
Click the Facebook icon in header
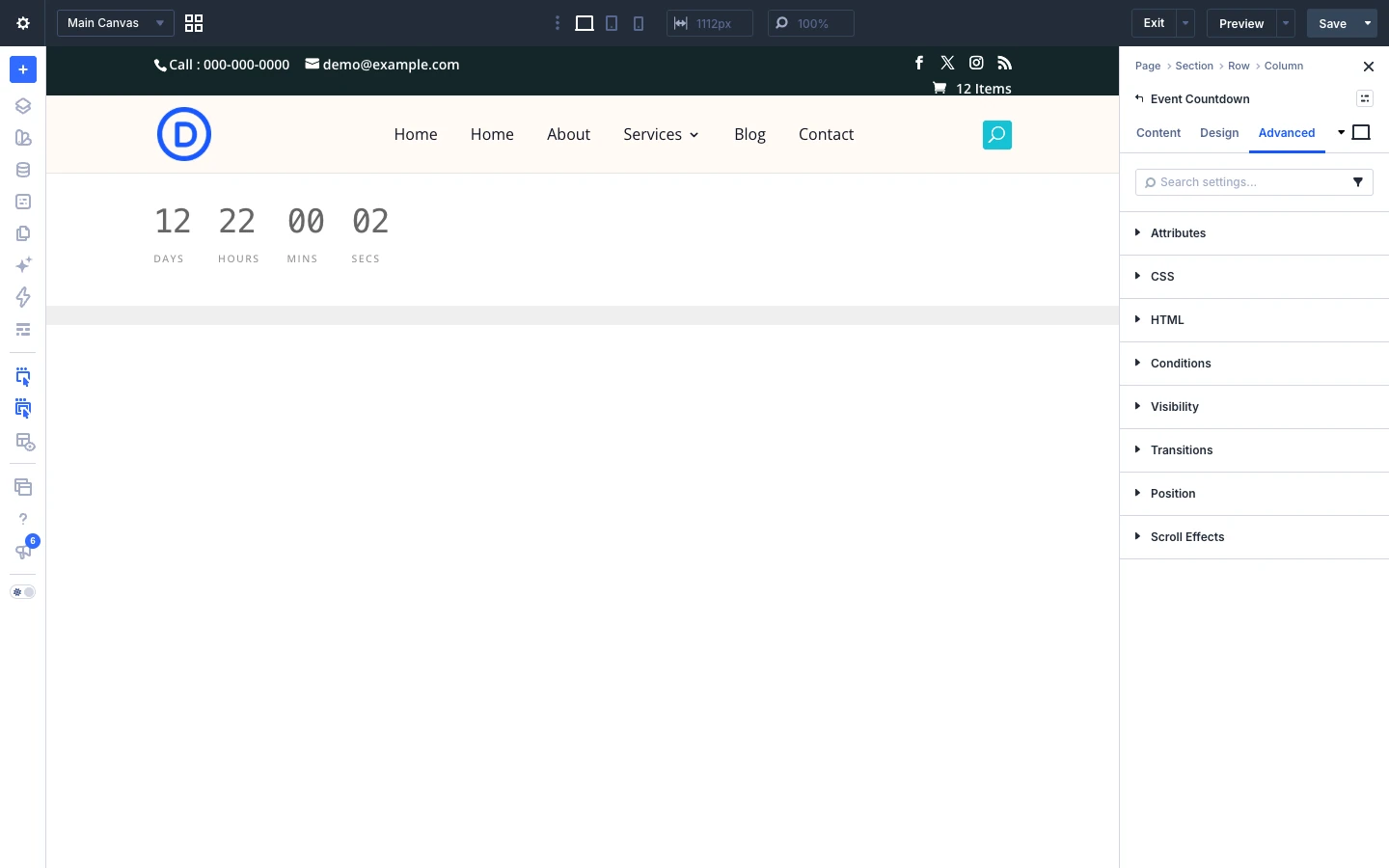[919, 63]
